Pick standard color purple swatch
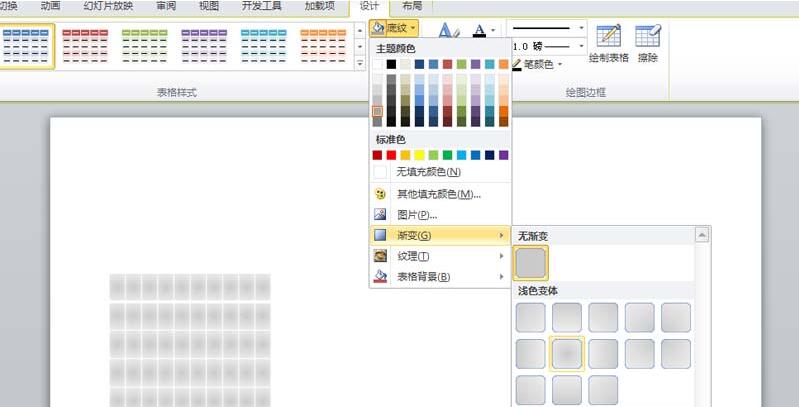The width and height of the screenshot is (799, 407). 503,155
